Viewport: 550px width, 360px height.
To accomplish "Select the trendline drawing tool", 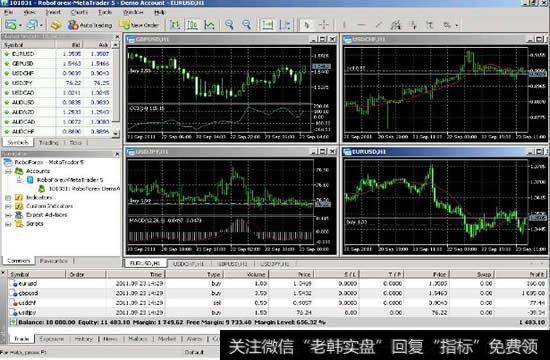I will (x=378, y=25).
